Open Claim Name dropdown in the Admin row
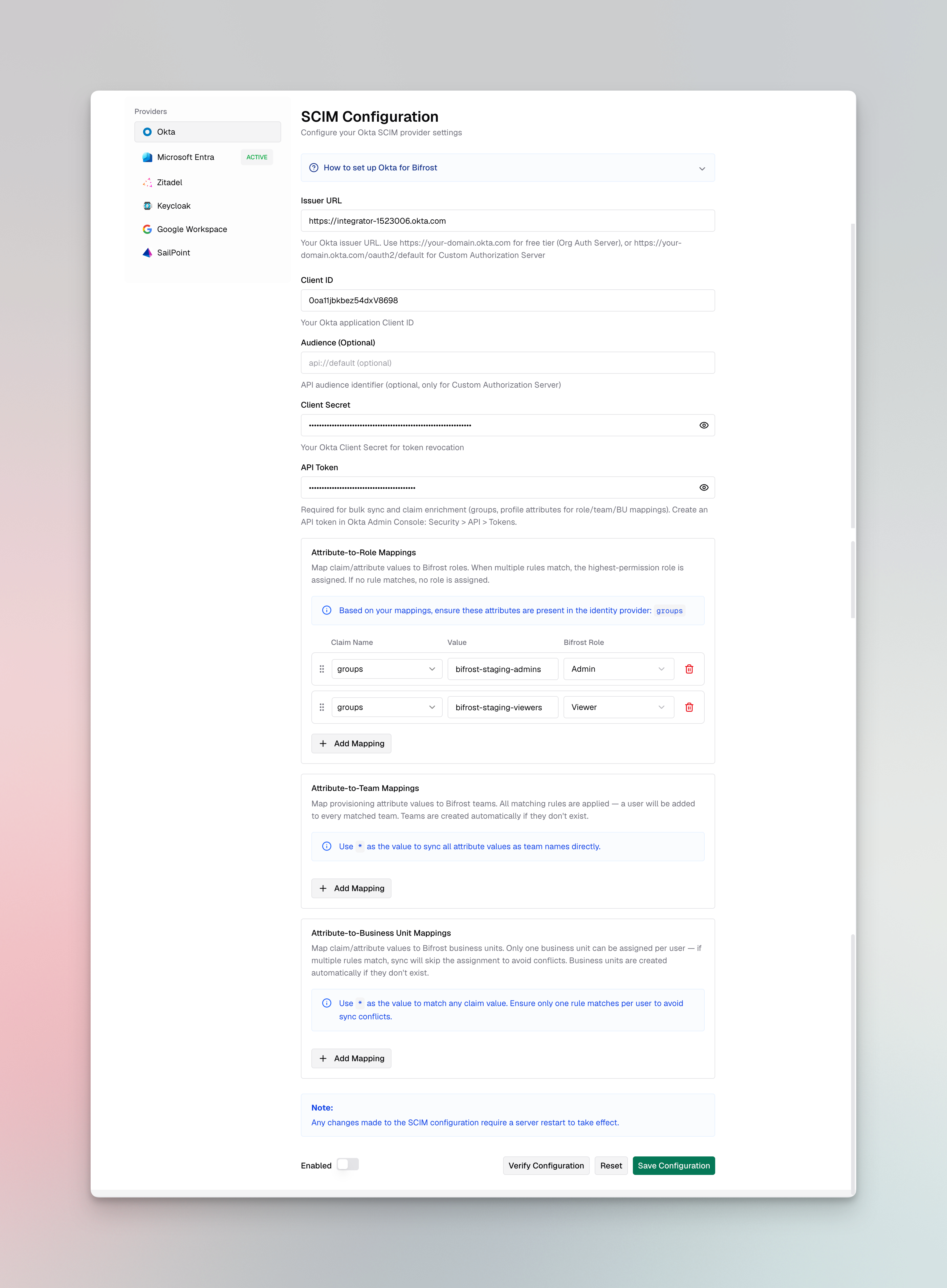The width and height of the screenshot is (947, 1288). (x=387, y=669)
